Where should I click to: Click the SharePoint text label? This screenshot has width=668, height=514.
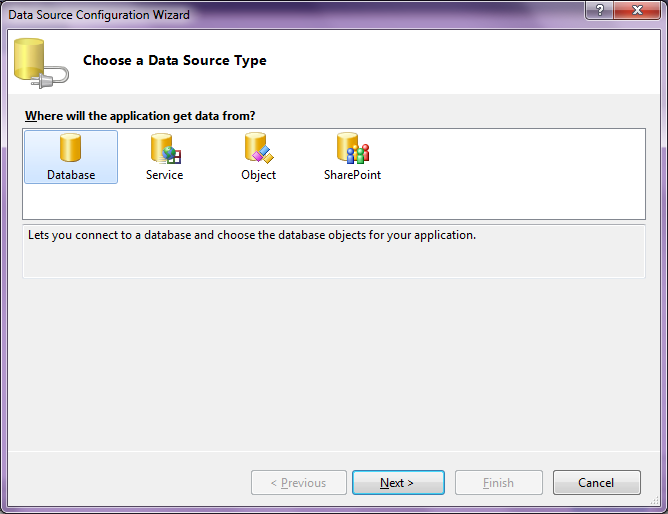click(x=352, y=175)
